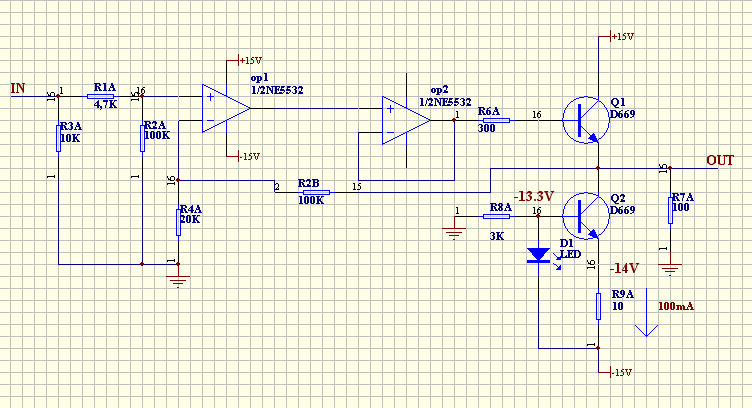Click the 20K value beside R4A
Viewport: 752px width, 408px height.
tap(190, 219)
